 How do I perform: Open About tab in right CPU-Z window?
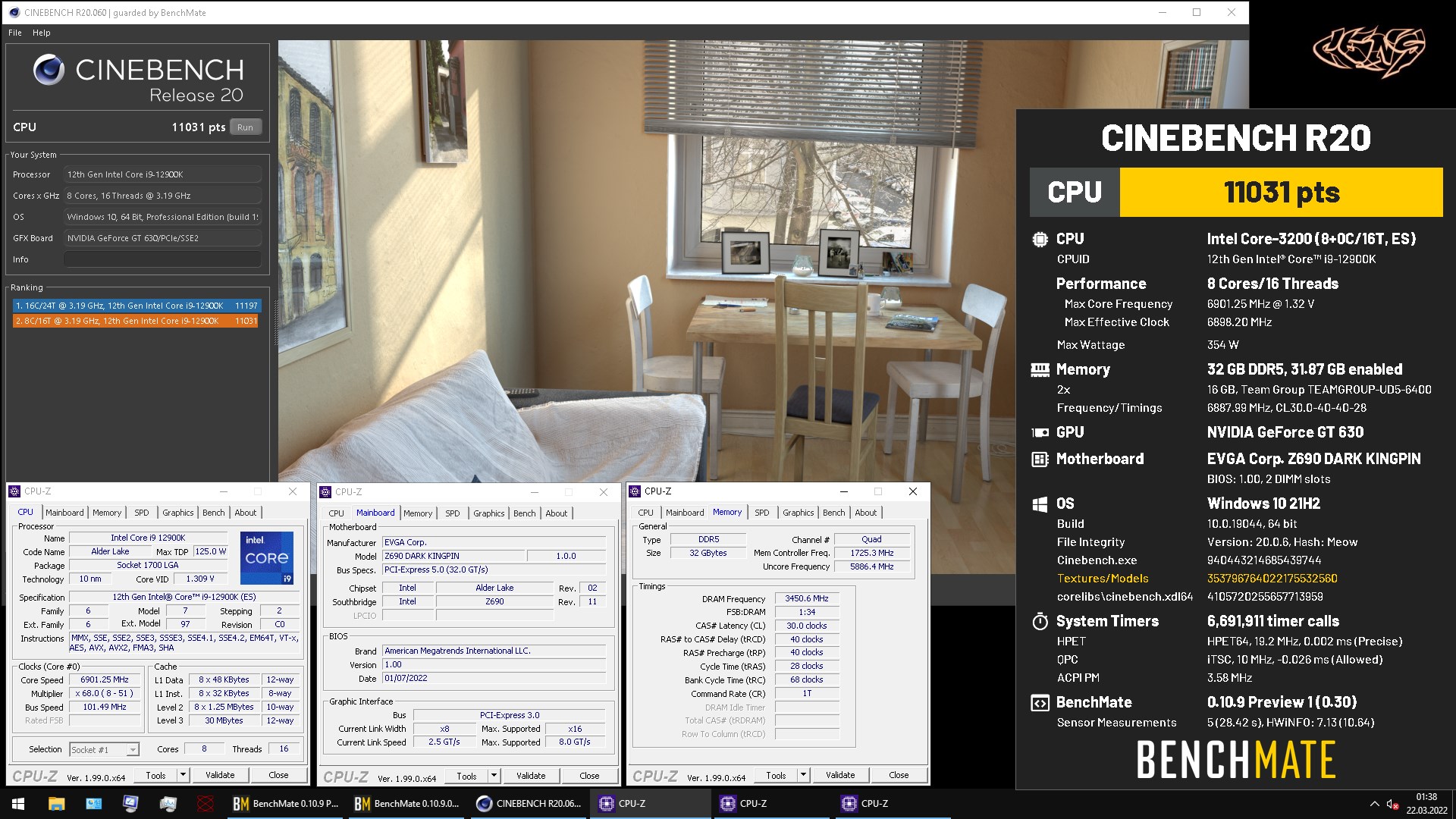click(866, 513)
